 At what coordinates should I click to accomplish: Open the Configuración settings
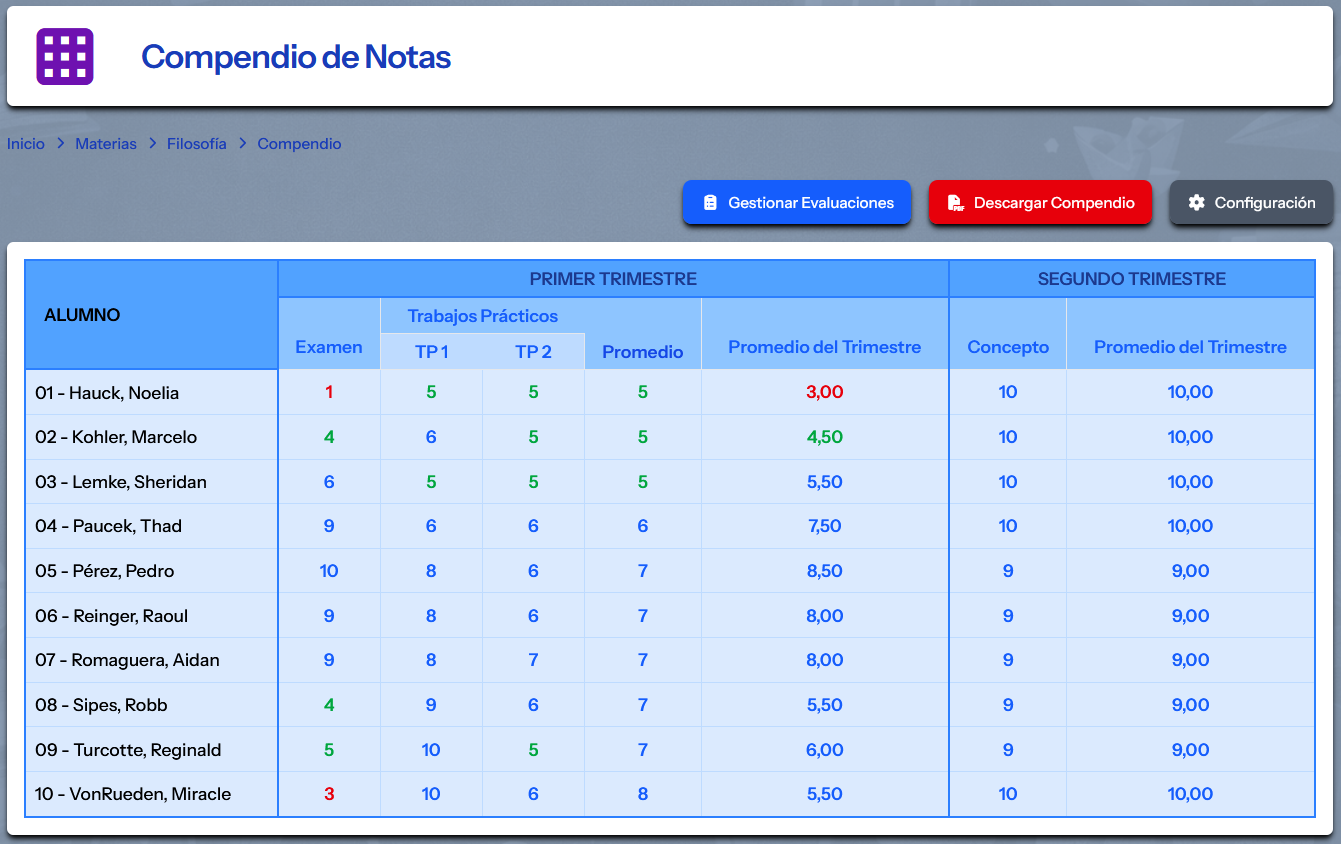pos(1251,202)
